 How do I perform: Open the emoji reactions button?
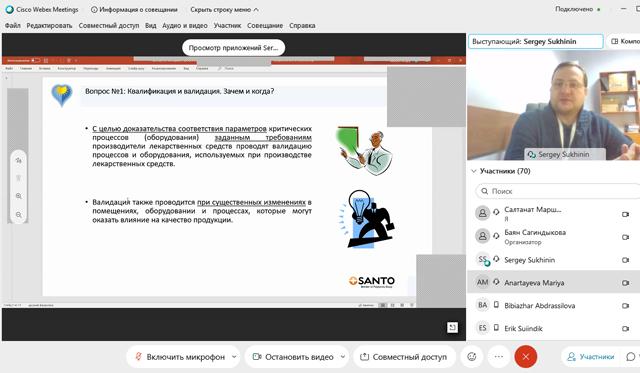point(472,357)
